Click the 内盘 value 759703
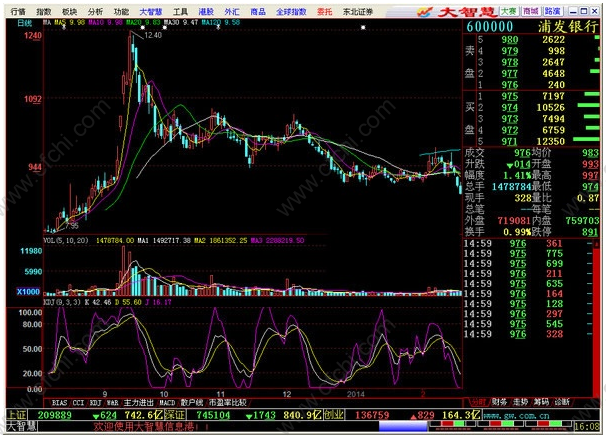This screenshot has height=442, width=606. coord(582,221)
